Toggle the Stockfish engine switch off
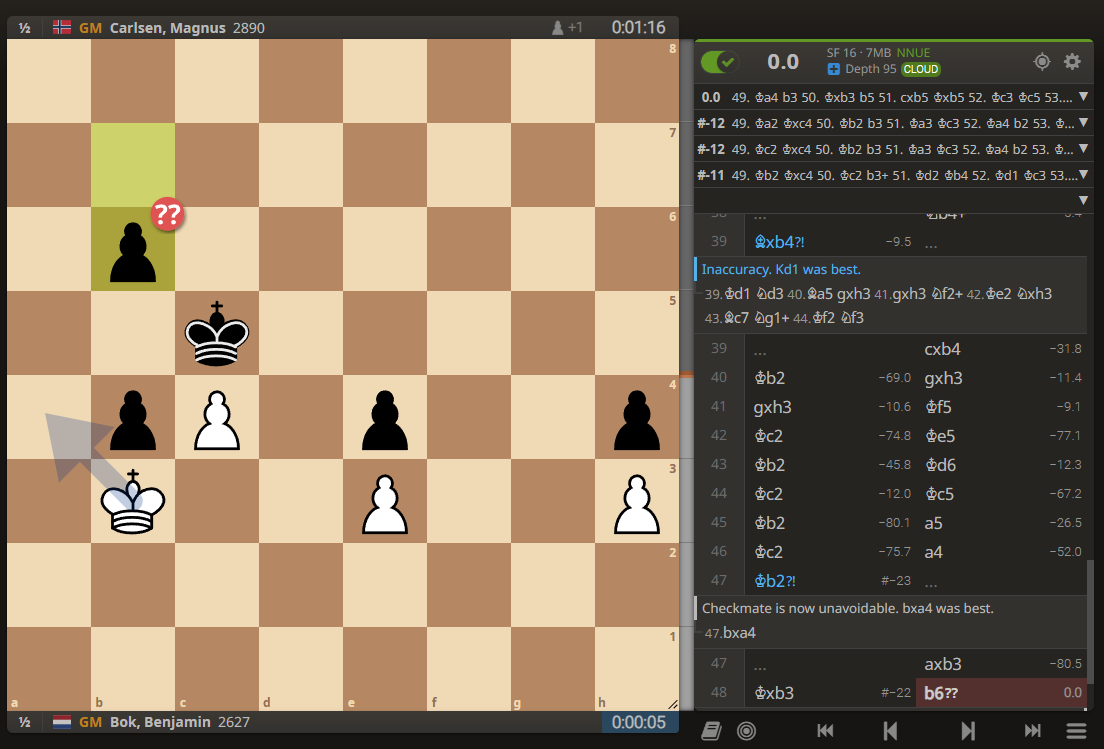The width and height of the screenshot is (1104, 749). pyautogui.click(x=719, y=62)
